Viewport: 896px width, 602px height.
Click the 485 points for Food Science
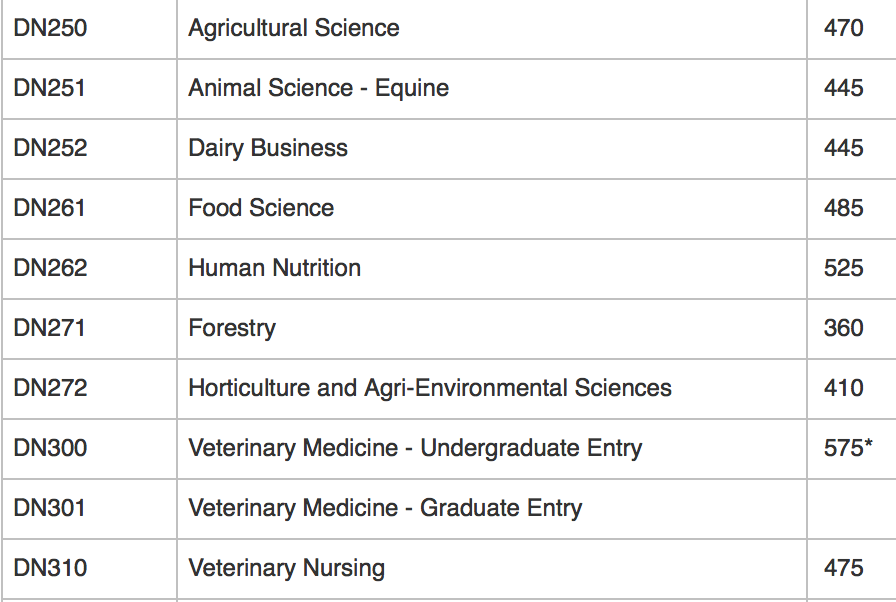click(843, 208)
